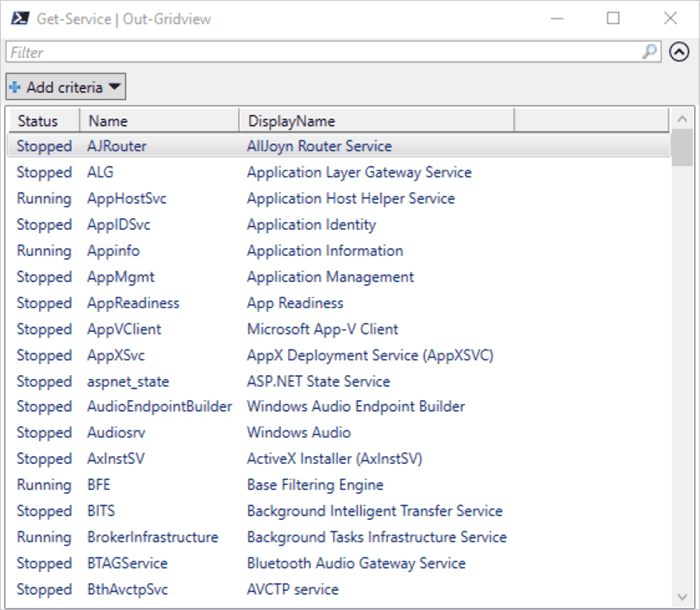Select the BITS service row

[x=339, y=510]
